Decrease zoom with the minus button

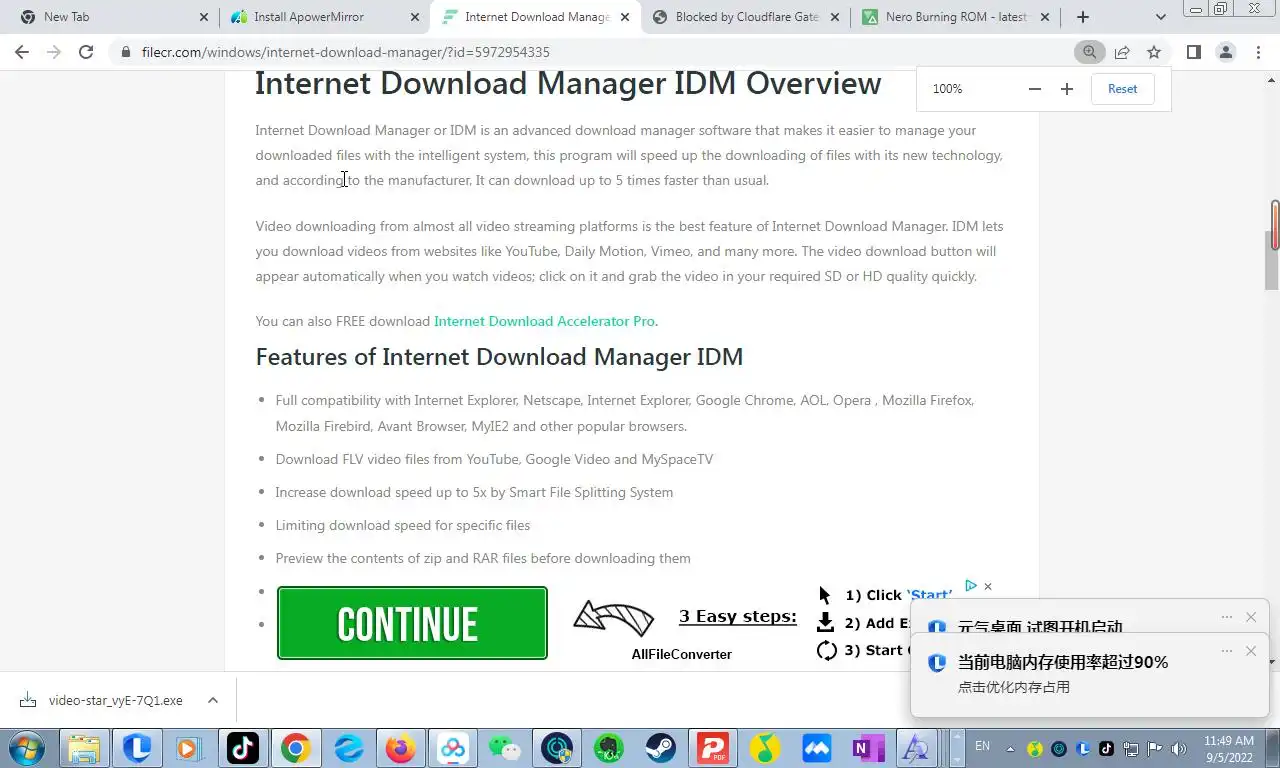(1035, 89)
